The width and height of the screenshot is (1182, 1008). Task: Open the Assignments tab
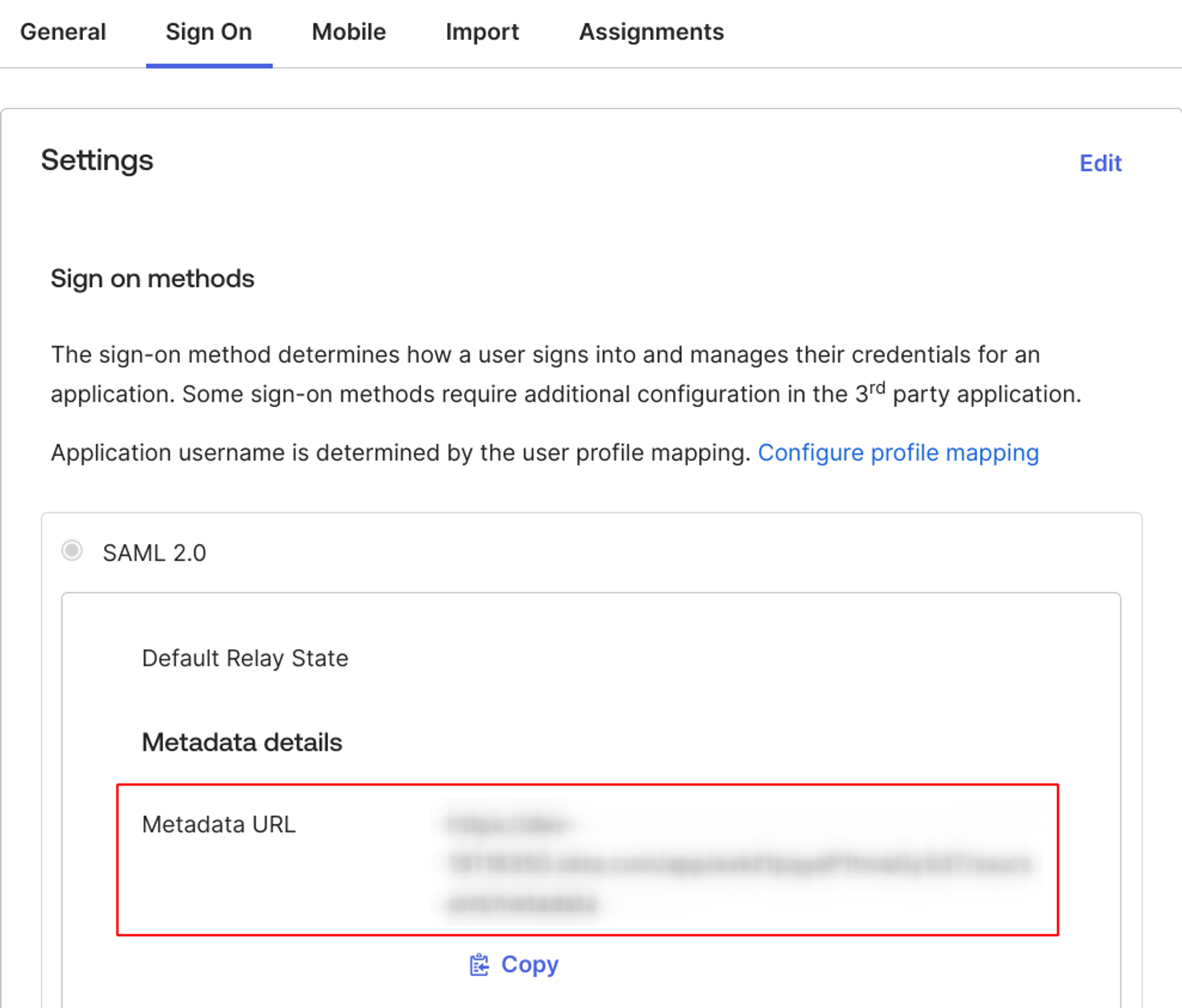click(651, 32)
